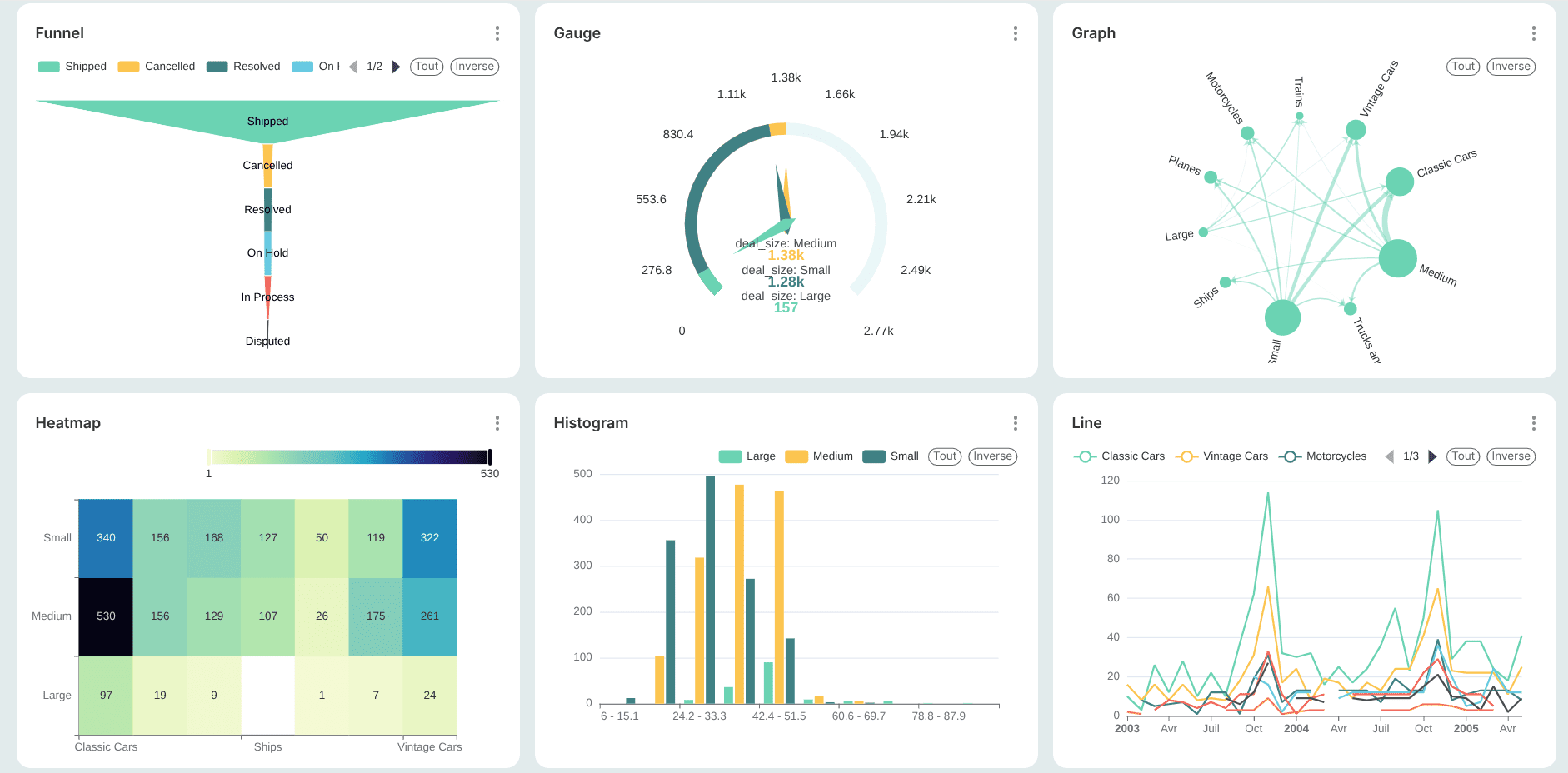Screen dimensions: 1568x773
Task: Click Tout button in Graph card
Action: click(x=1463, y=67)
